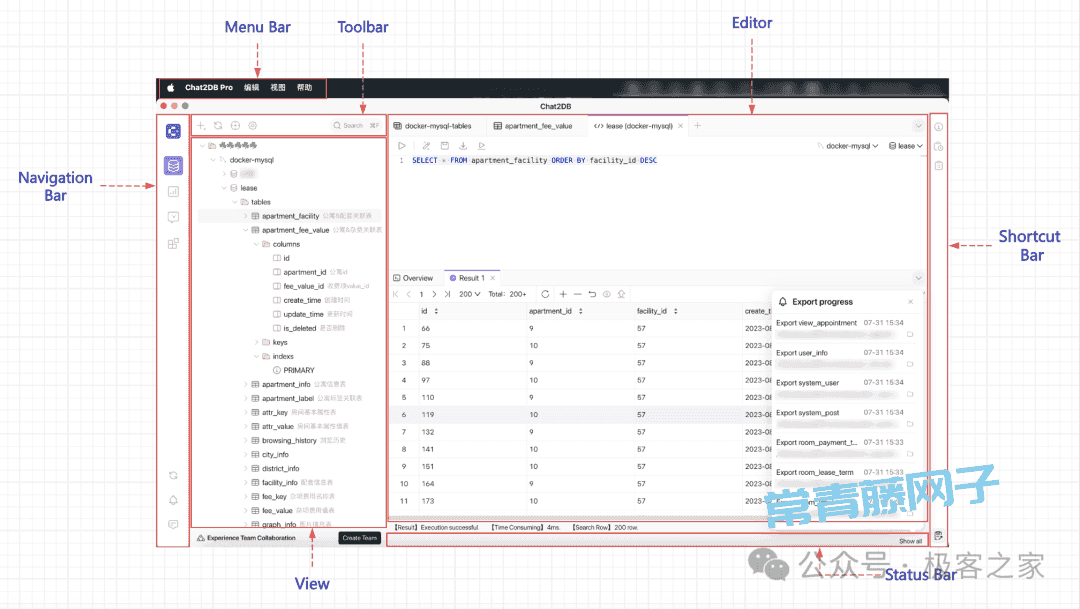Open the lease database dropdown

(906, 146)
